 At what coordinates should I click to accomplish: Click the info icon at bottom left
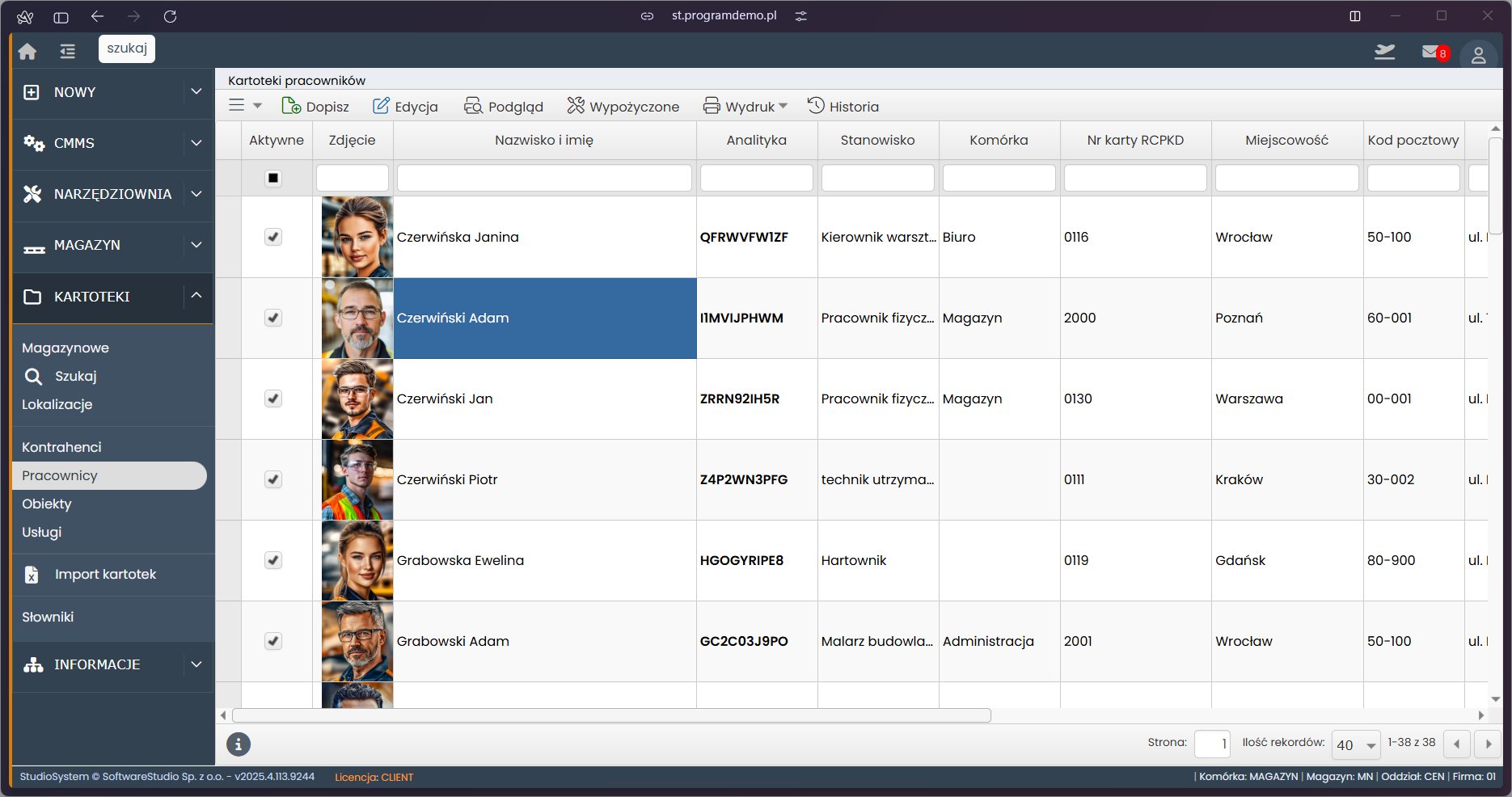tap(239, 744)
